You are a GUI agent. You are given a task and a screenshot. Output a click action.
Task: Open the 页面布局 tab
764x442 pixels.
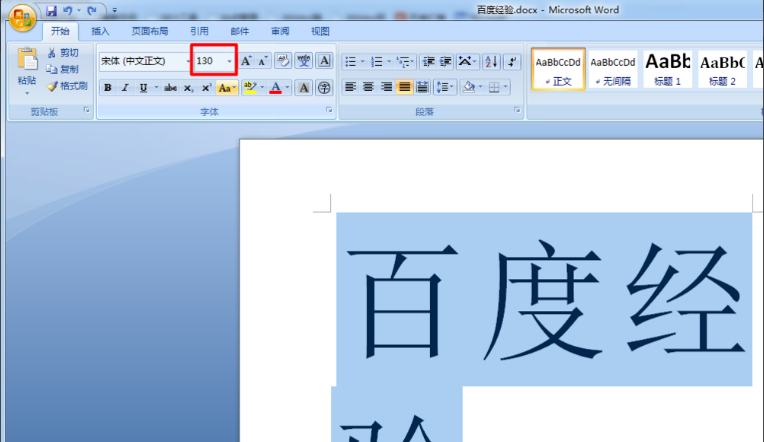point(150,31)
